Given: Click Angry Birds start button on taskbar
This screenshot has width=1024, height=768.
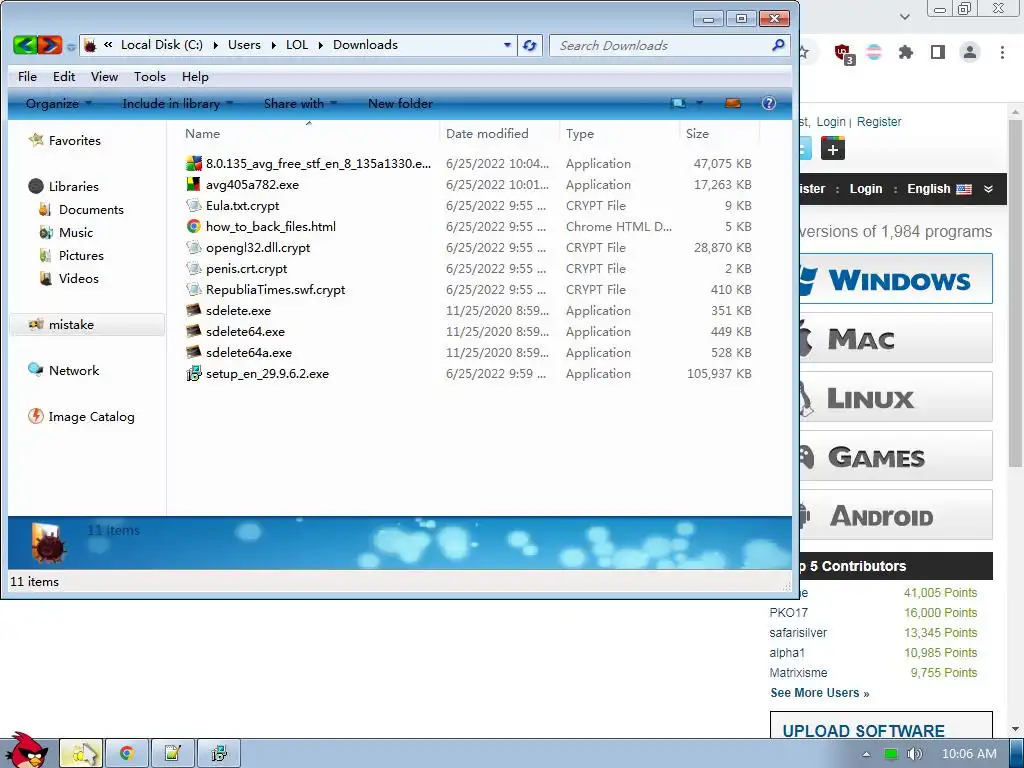Looking at the screenshot, I should click(27, 751).
